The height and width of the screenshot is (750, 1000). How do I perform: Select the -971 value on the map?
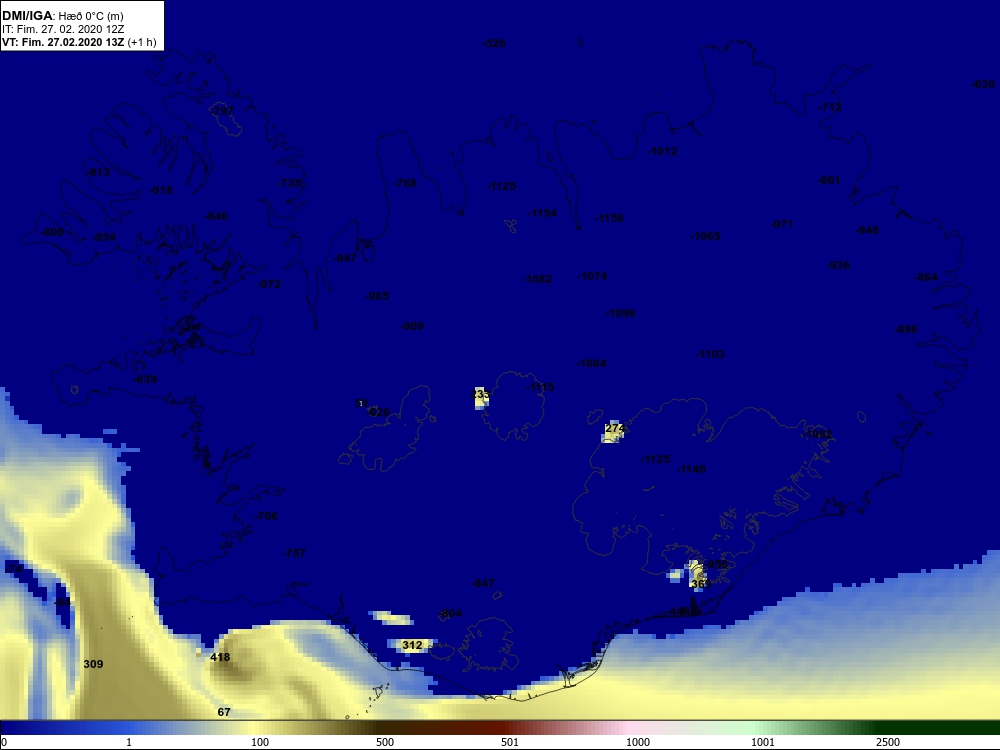(x=782, y=224)
